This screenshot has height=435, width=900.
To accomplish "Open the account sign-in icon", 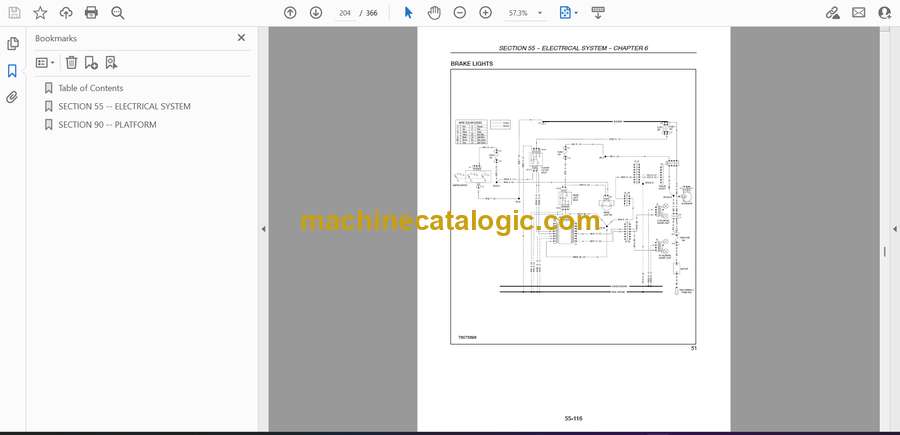I will (885, 13).
